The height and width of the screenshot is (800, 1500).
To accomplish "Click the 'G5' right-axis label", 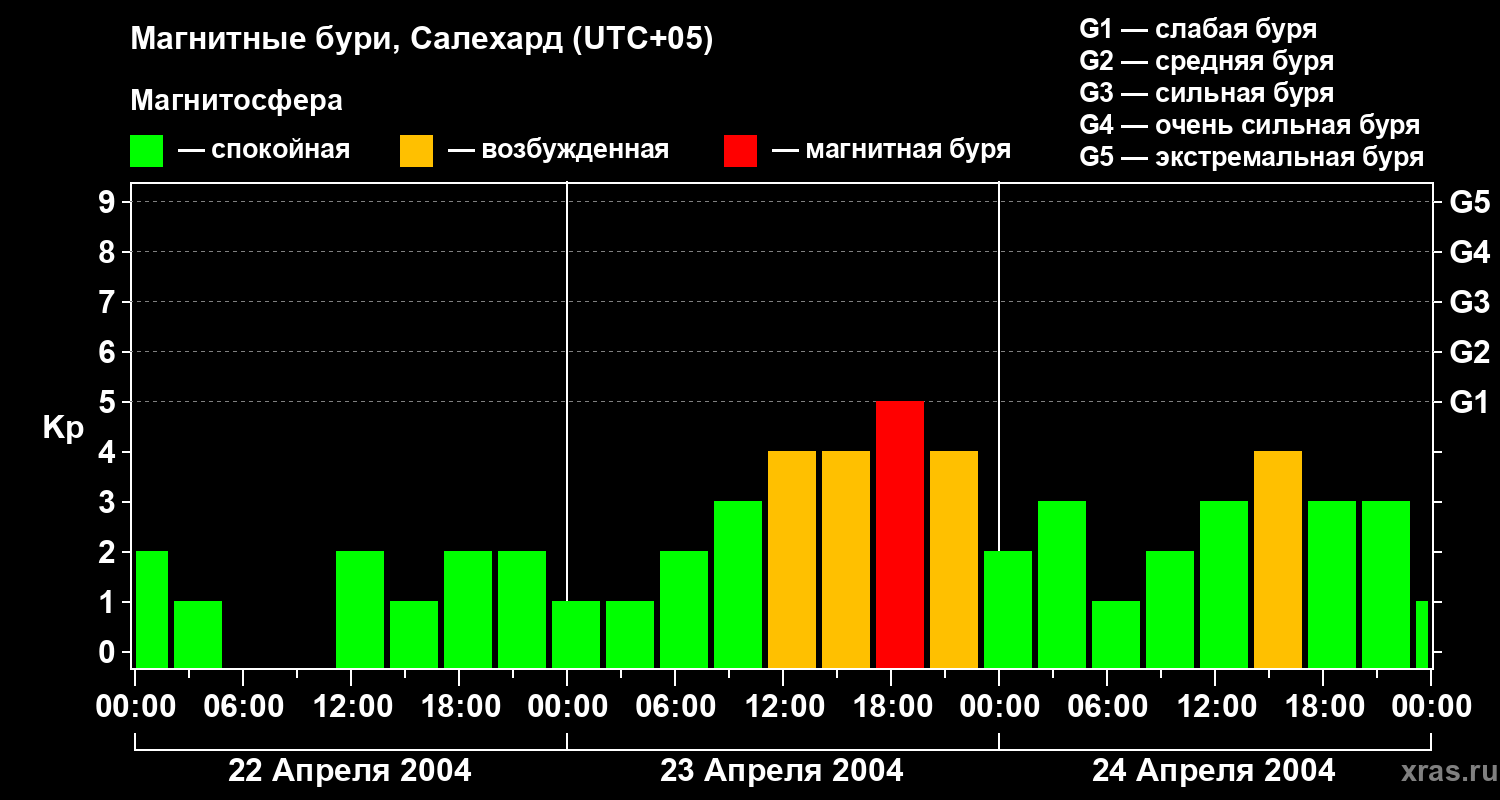I will point(1469,203).
